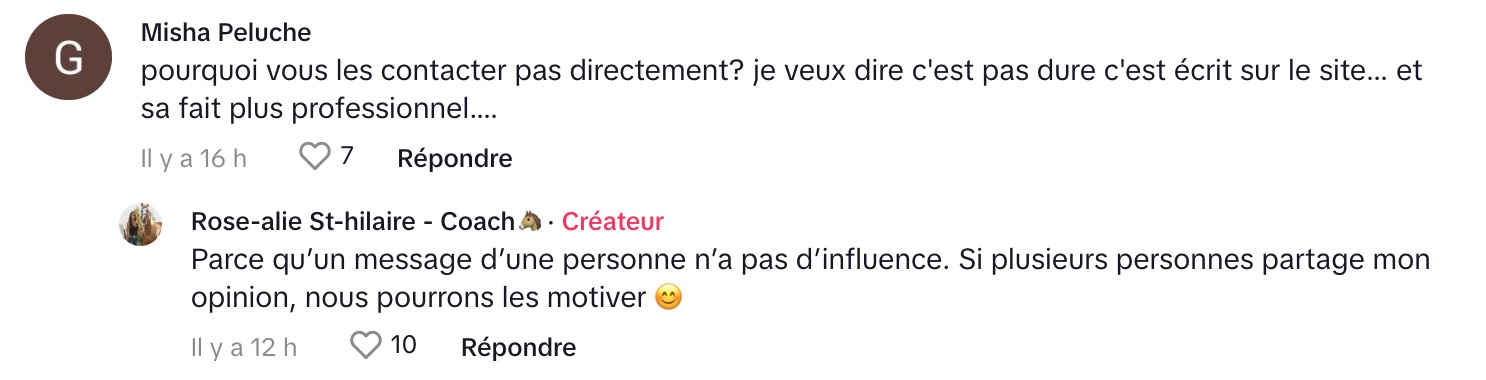This screenshot has height=380, width=1486.
Task: Open Rose-alie St-hilaire - Coach username
Action: [x=353, y=221]
